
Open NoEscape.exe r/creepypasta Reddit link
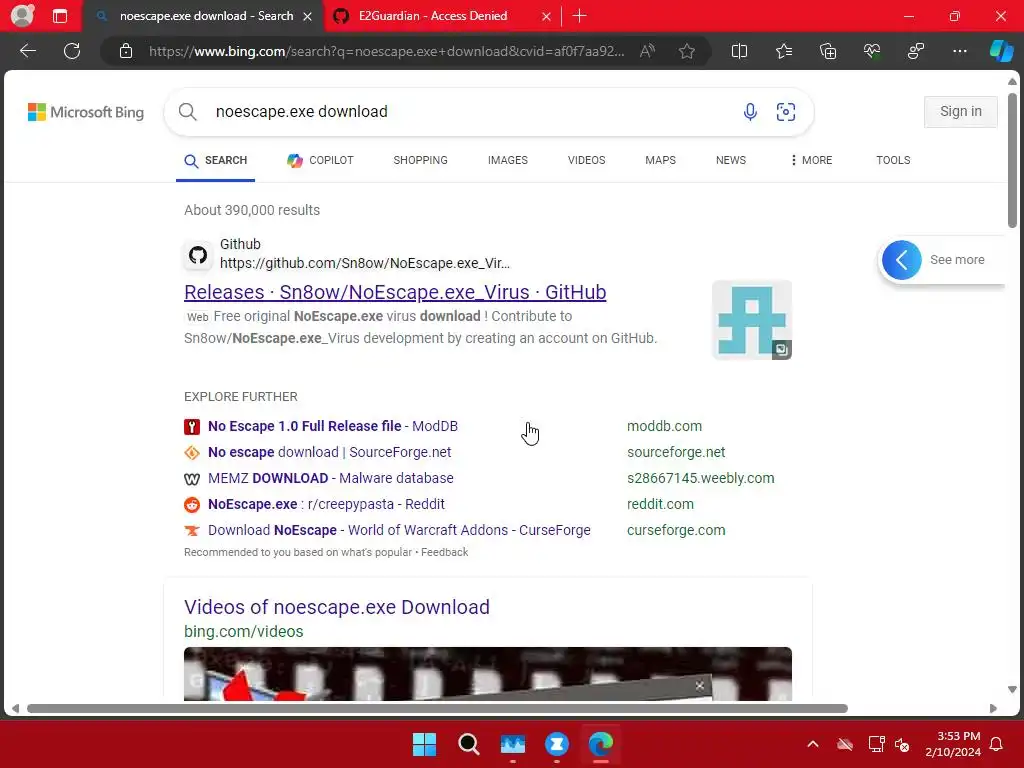(326, 504)
